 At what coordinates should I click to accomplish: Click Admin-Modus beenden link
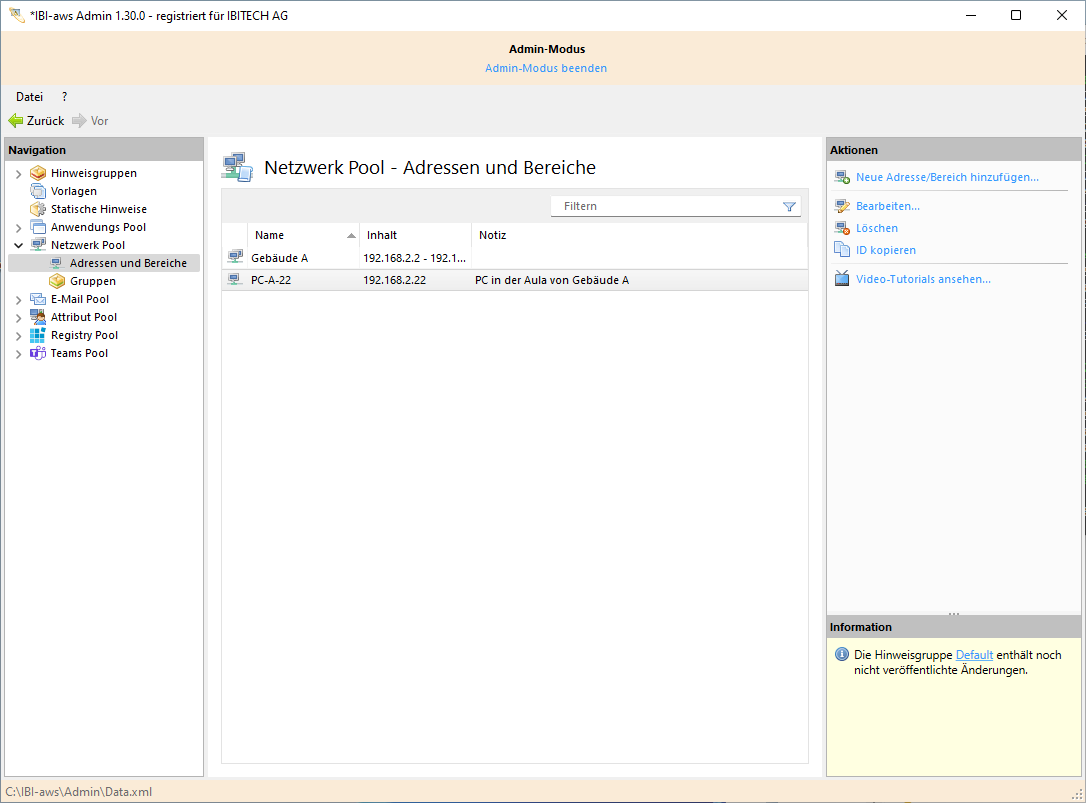point(546,68)
